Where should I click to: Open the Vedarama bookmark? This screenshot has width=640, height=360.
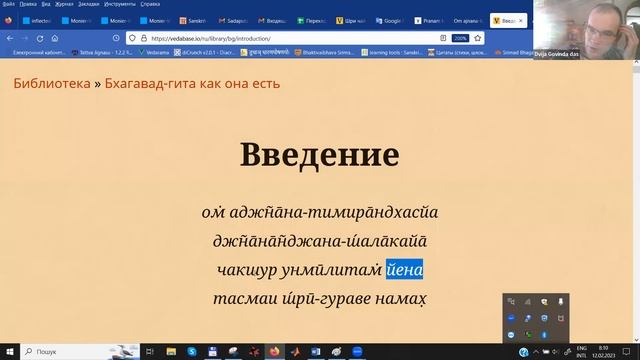click(x=154, y=53)
